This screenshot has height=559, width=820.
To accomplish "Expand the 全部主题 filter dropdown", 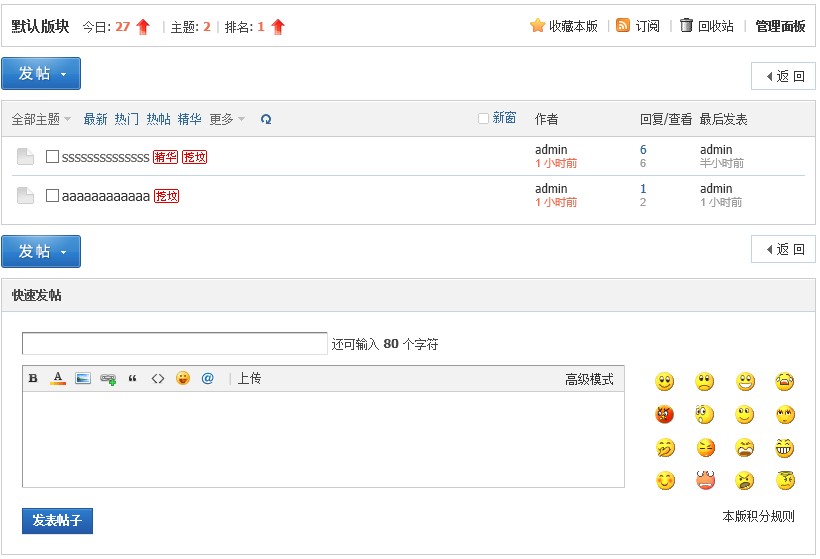I will [x=41, y=119].
